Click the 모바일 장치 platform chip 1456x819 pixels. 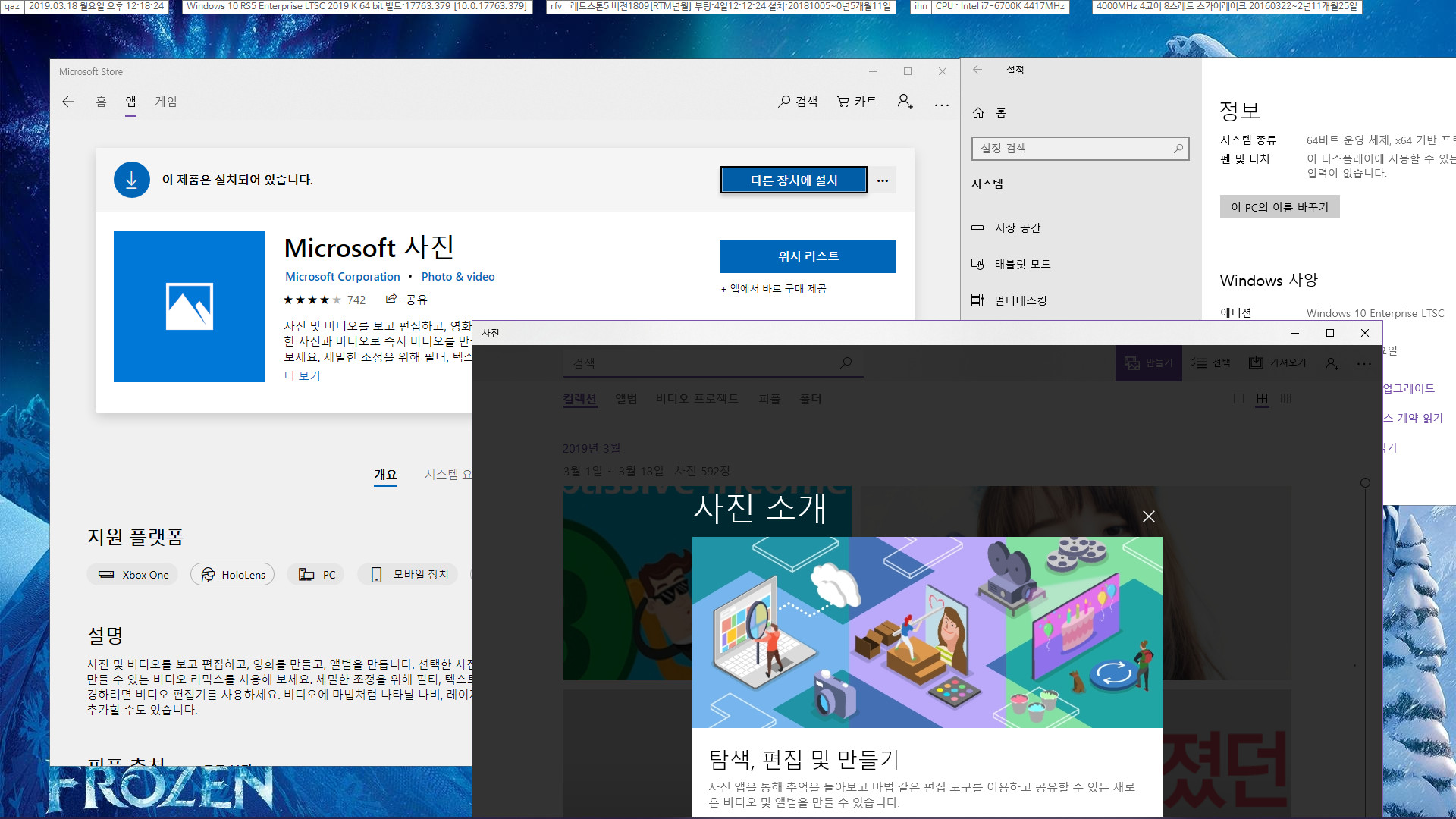point(408,575)
